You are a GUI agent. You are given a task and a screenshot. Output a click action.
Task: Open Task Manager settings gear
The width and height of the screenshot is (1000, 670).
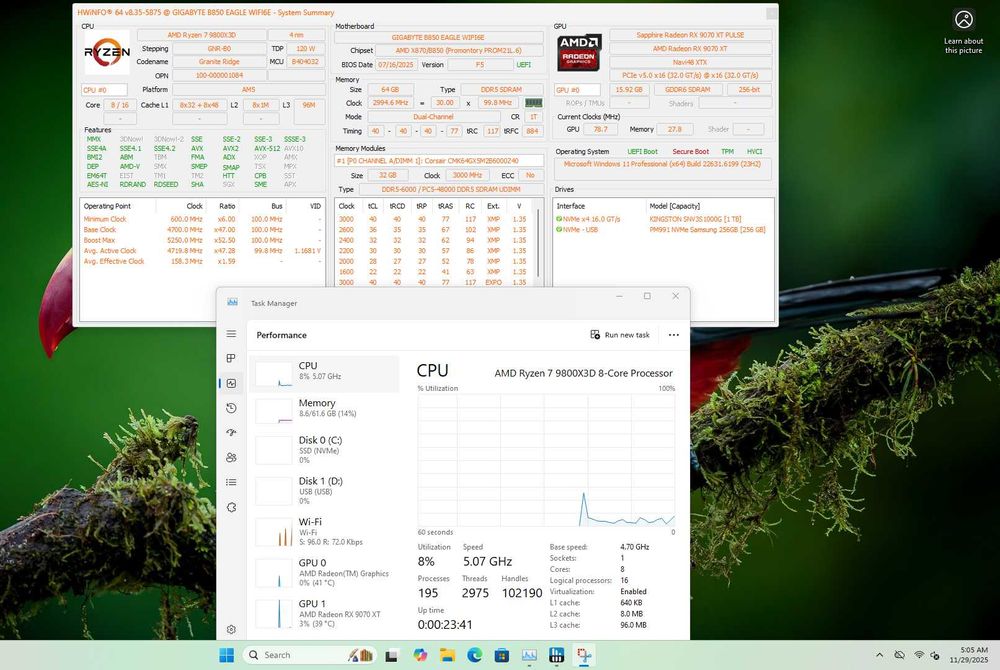tap(232, 629)
